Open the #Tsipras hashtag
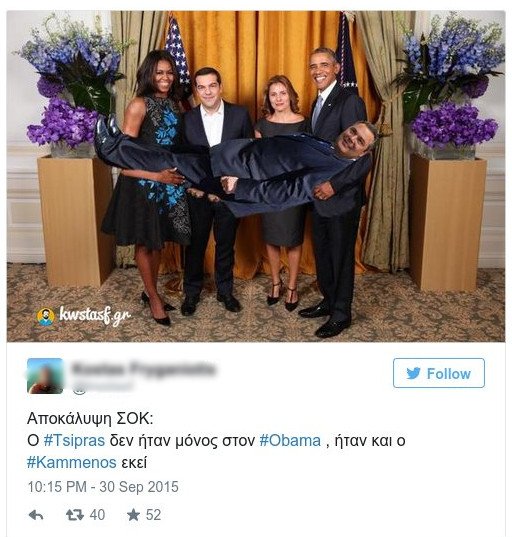Image resolution: width=512 pixels, height=537 pixels. [74, 440]
